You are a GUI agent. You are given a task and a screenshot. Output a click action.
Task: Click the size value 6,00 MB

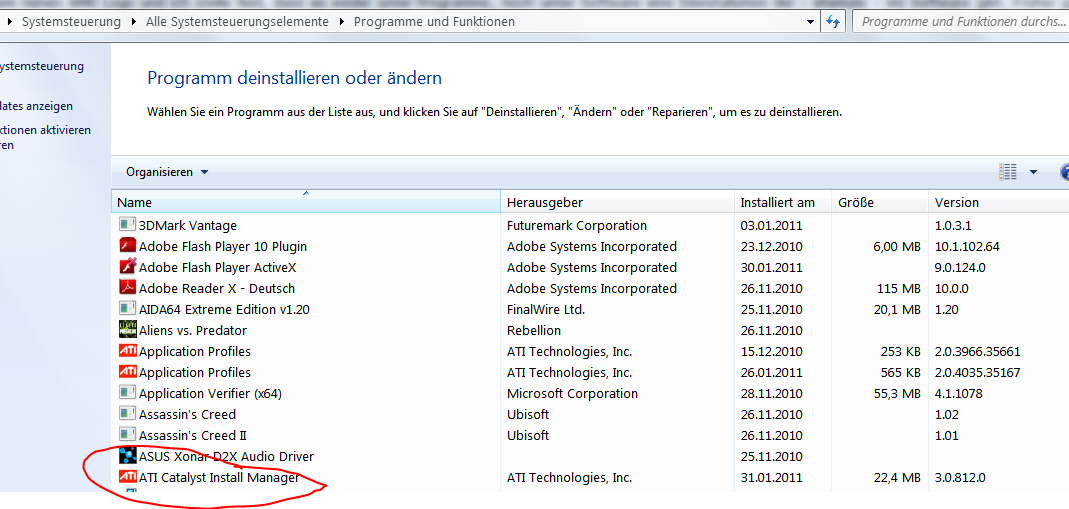point(897,246)
